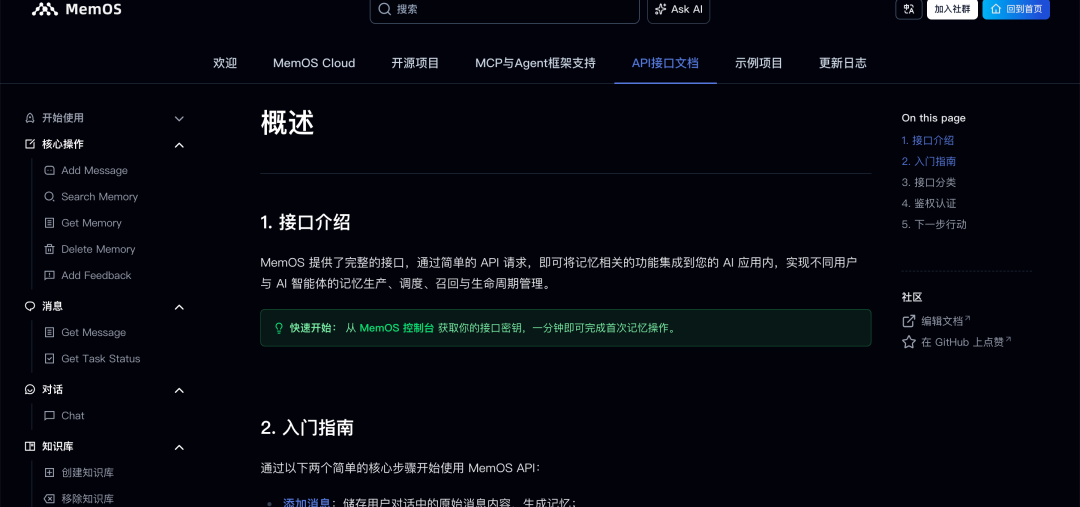This screenshot has height=507, width=1080.
Task: Click the book icon beside 知识库
Action: point(30,446)
